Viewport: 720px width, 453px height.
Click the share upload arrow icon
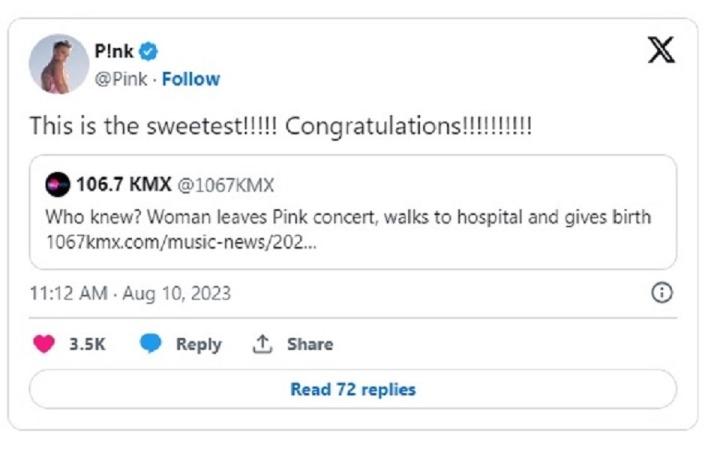pos(262,344)
